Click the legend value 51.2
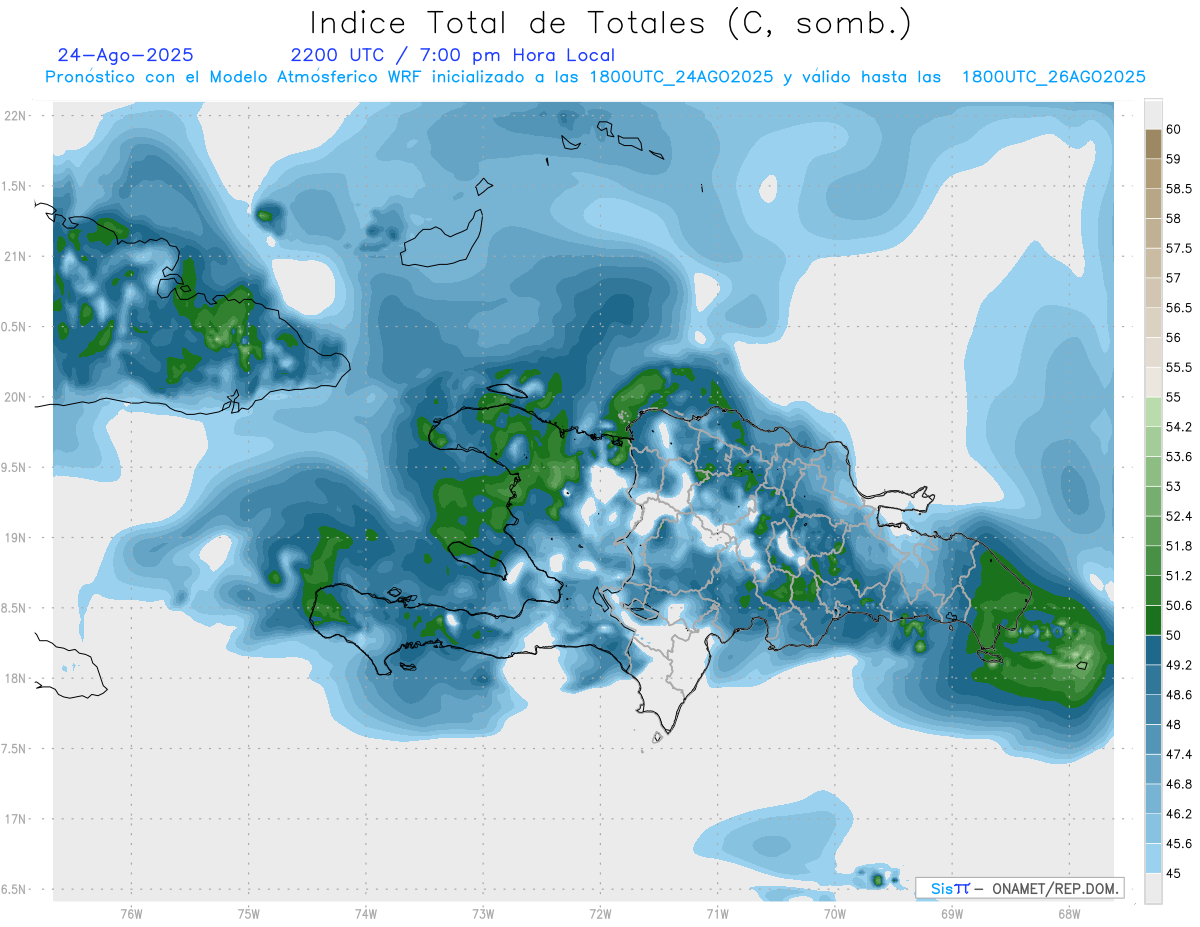 pyautogui.click(x=1180, y=576)
